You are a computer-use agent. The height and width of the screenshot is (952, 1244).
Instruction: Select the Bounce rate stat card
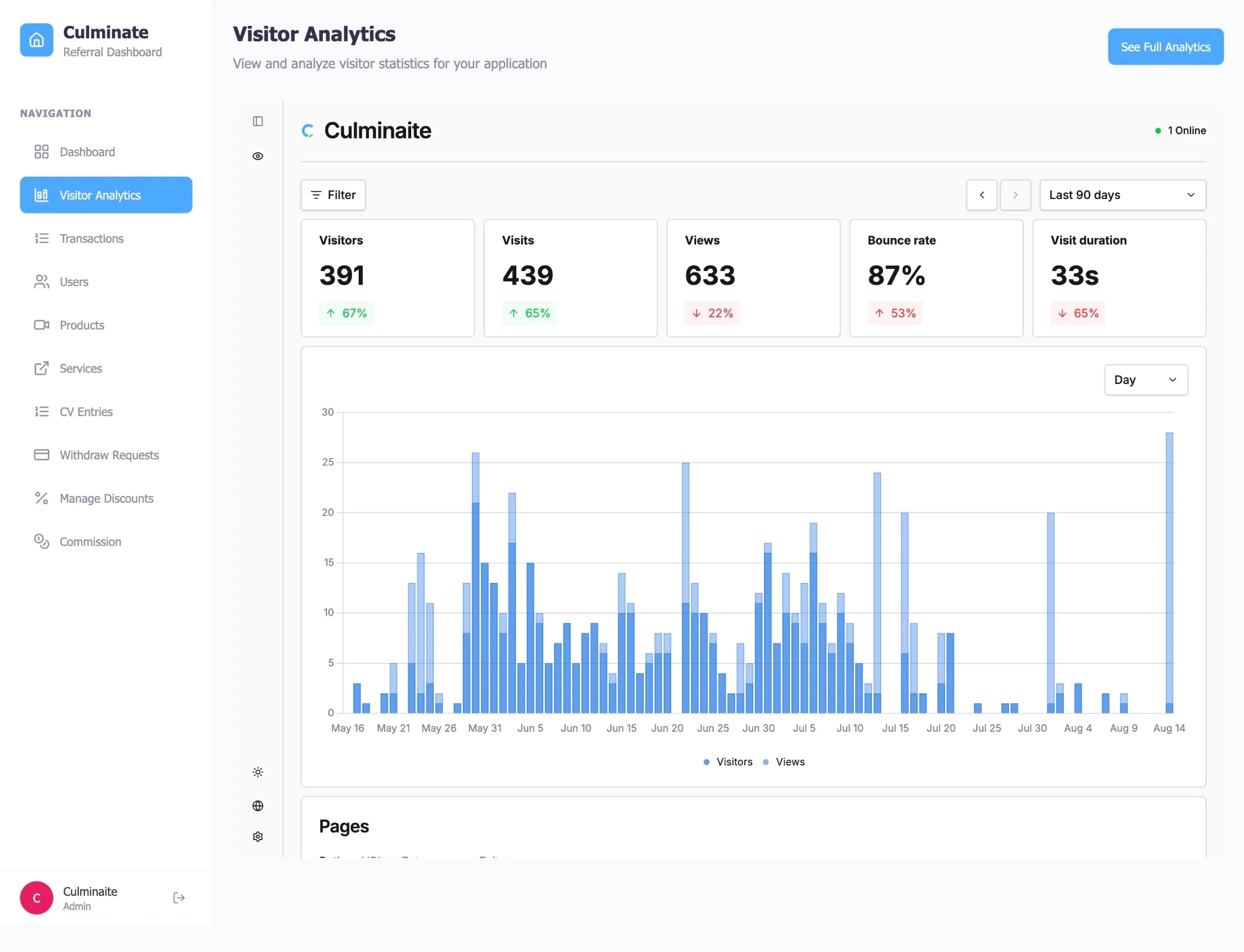tap(936, 278)
